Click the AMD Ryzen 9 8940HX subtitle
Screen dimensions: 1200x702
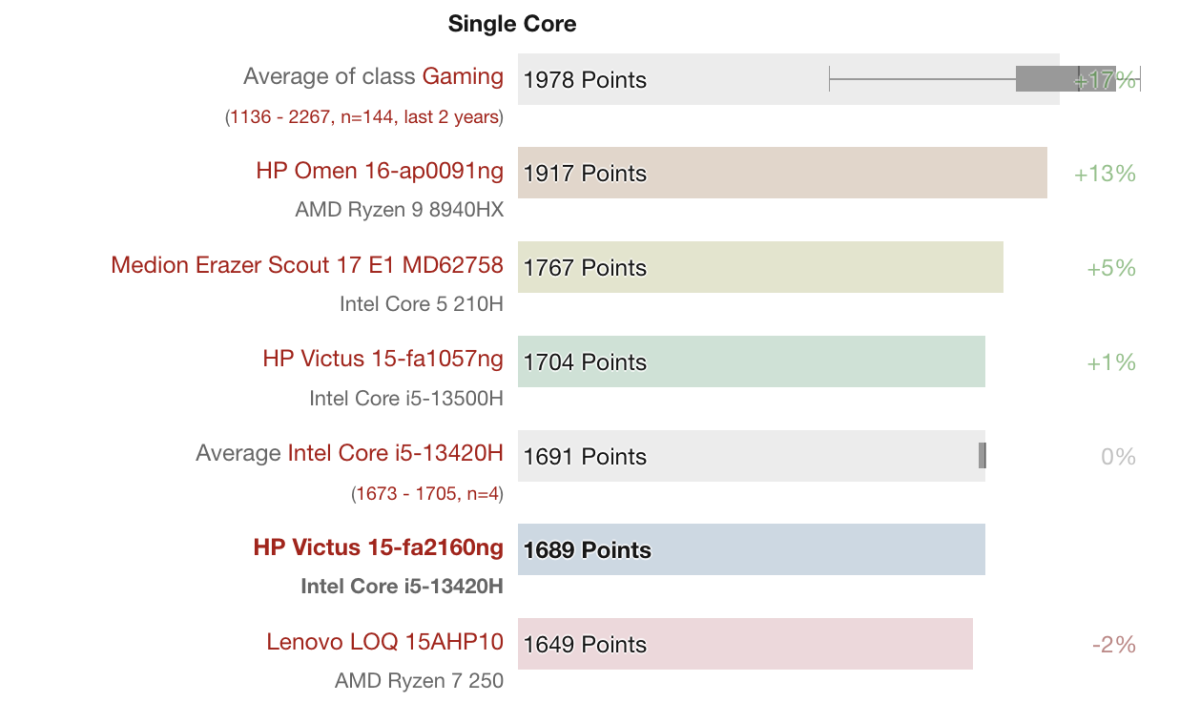click(399, 210)
